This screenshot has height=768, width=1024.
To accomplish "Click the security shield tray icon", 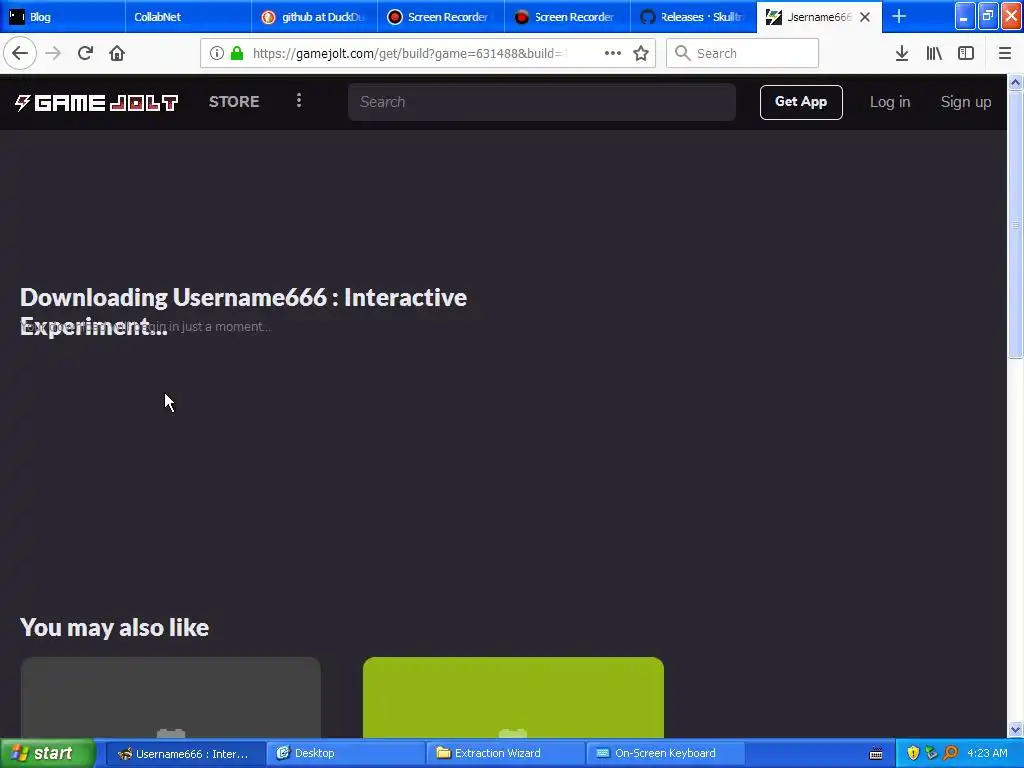I will (913, 753).
